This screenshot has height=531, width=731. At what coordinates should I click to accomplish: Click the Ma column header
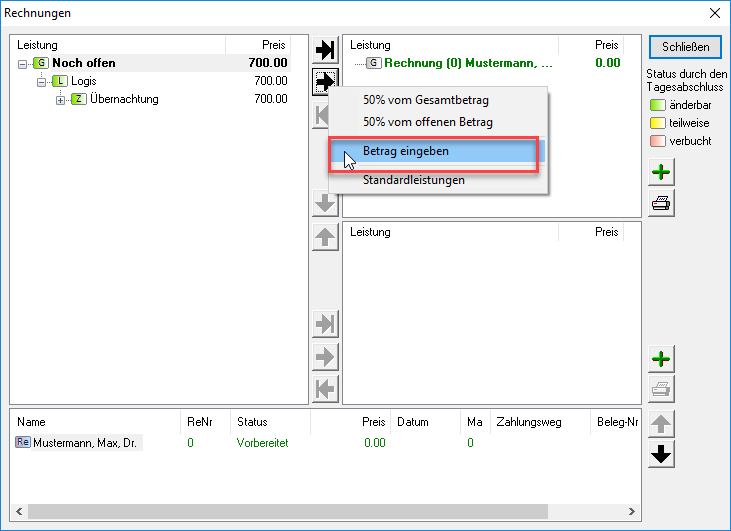[475, 422]
